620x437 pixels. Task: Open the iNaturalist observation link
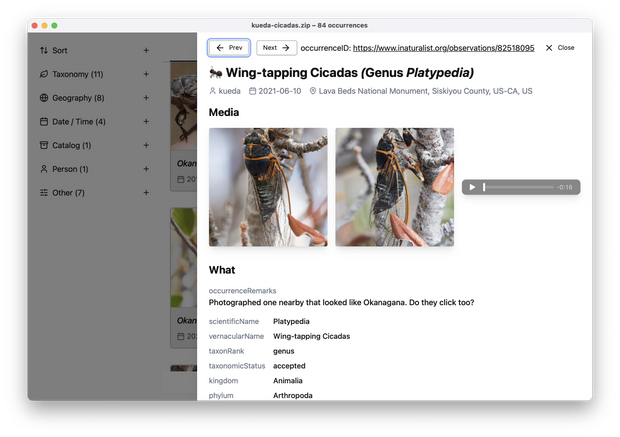pyautogui.click(x=443, y=48)
